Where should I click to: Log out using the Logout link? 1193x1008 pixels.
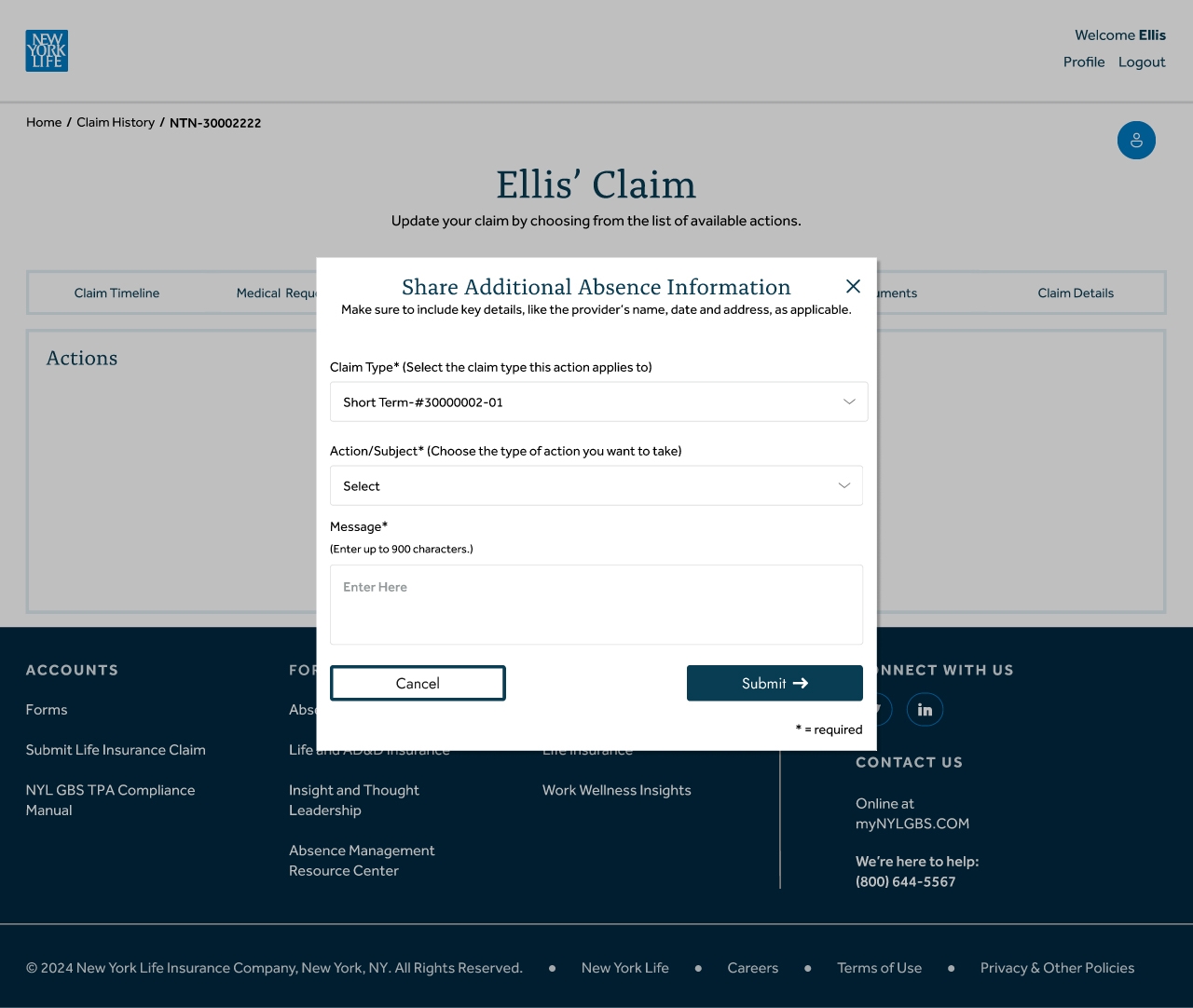[x=1142, y=61]
